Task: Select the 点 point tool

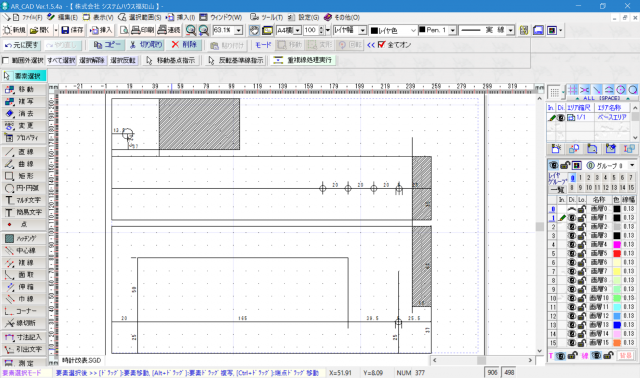Action: [x=24, y=224]
